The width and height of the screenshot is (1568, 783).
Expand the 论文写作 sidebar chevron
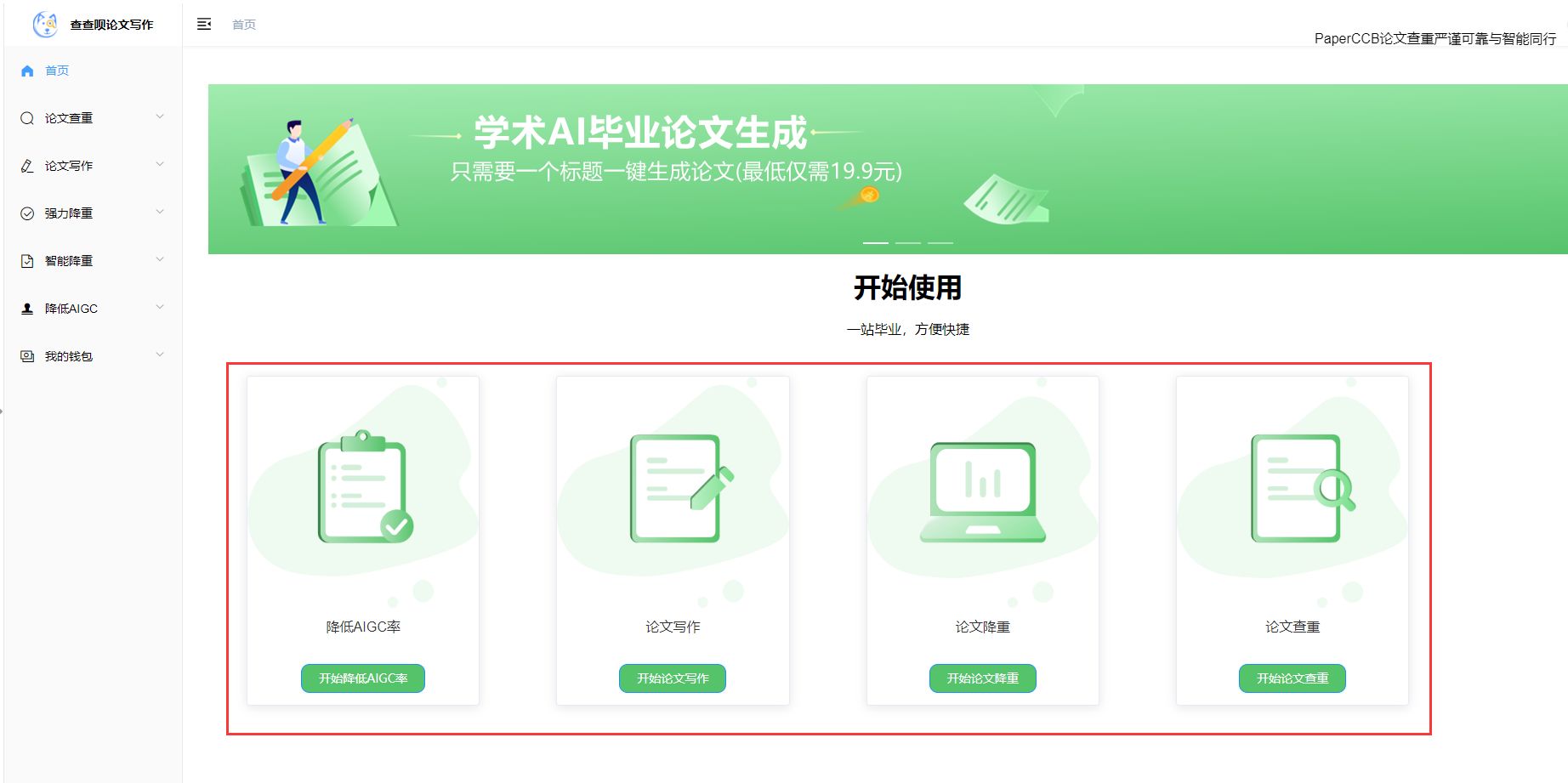tap(160, 165)
